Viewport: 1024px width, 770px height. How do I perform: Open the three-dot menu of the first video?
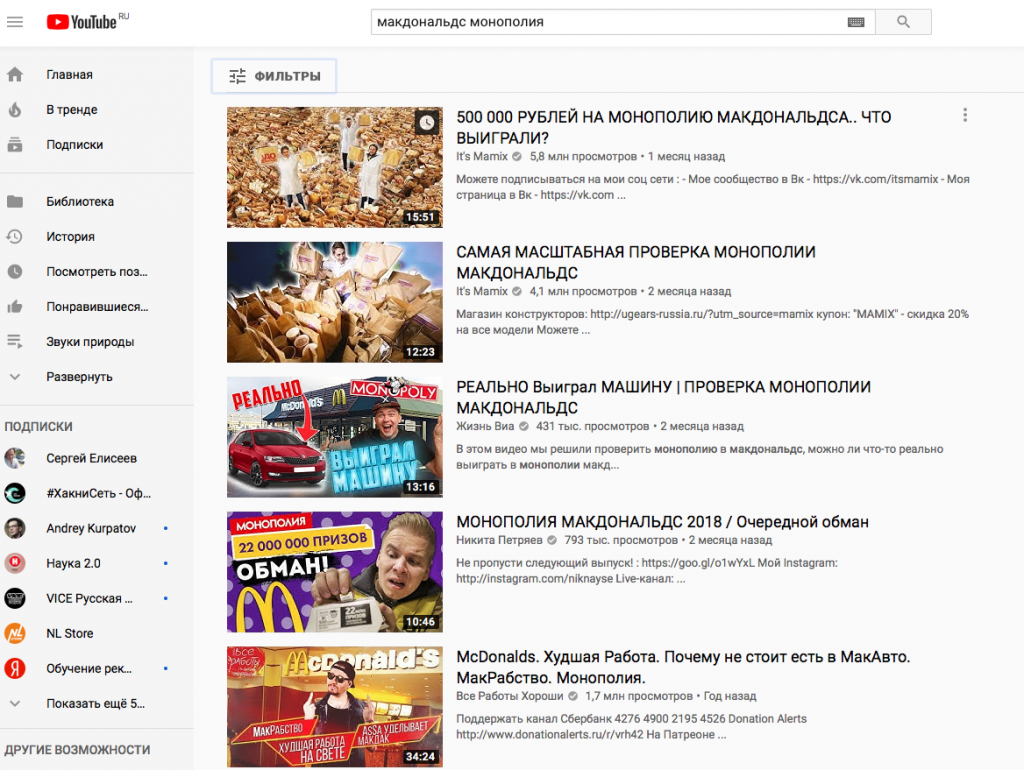(965, 116)
